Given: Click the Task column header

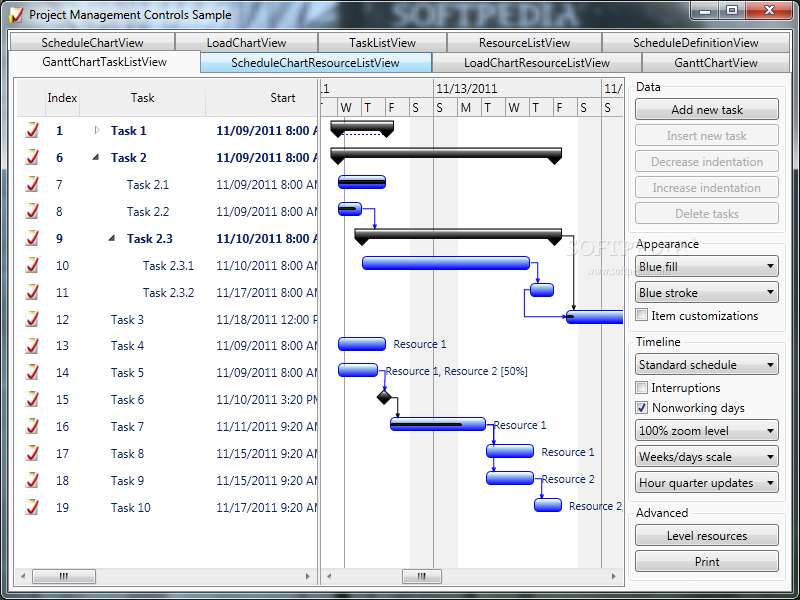Looking at the screenshot, I should [x=142, y=98].
